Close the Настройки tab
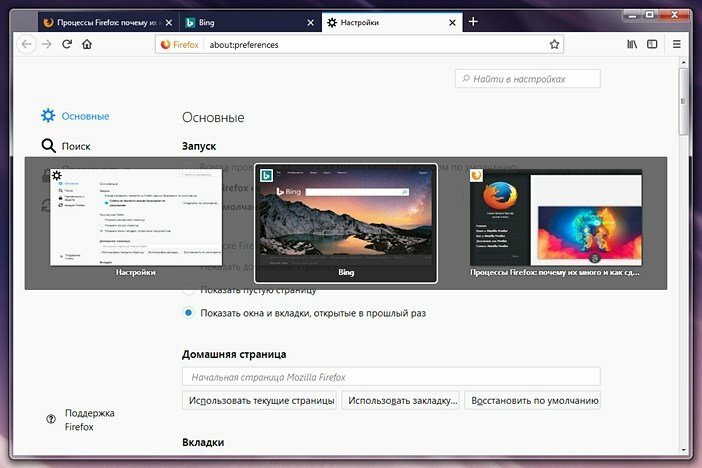 click(x=452, y=22)
